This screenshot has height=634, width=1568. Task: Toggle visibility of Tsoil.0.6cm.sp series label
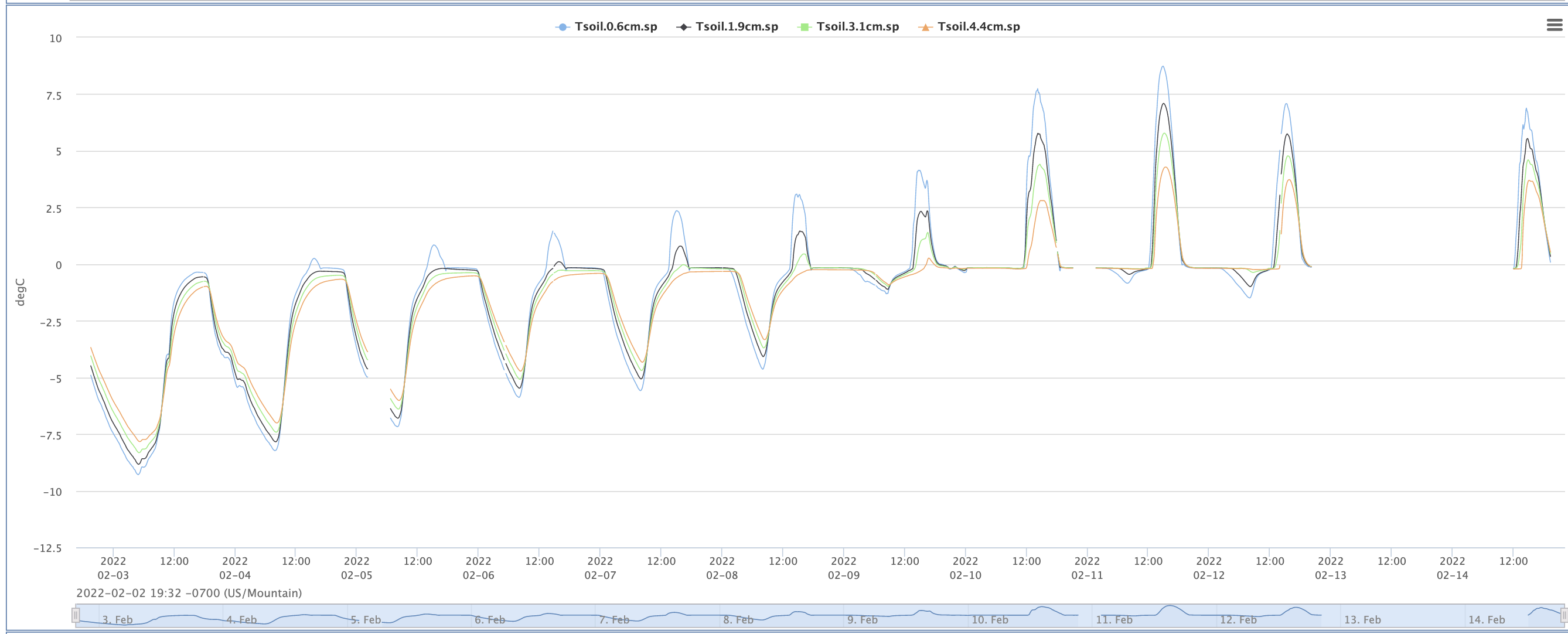[x=615, y=26]
